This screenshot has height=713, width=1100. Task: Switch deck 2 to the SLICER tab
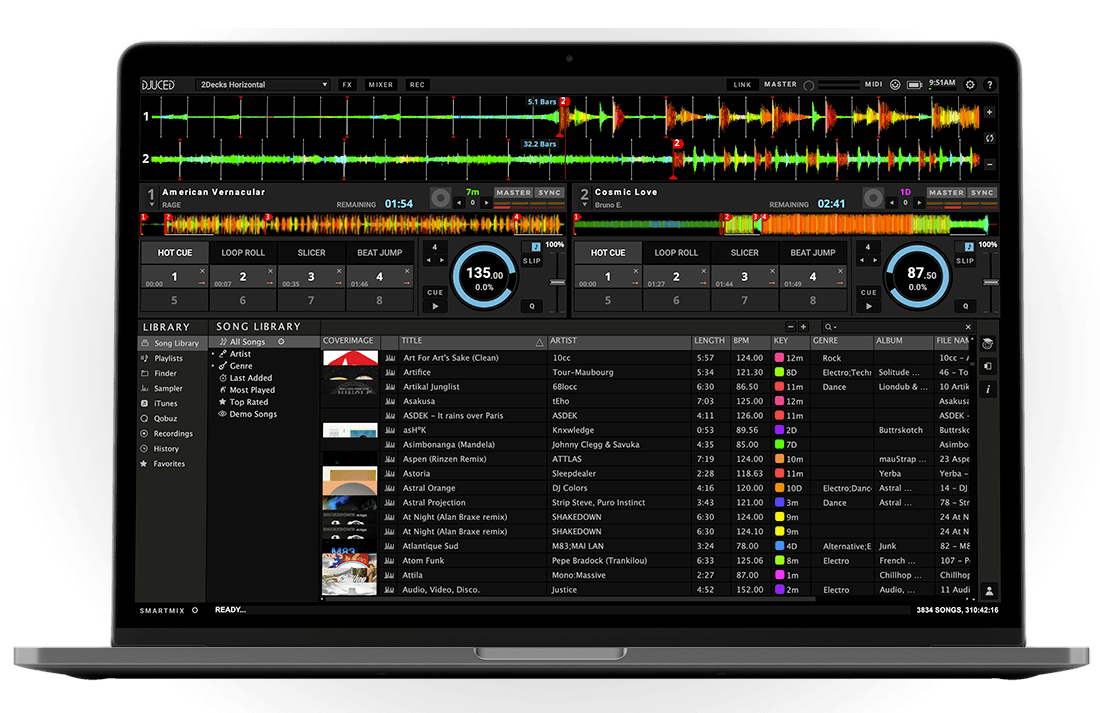click(x=744, y=252)
